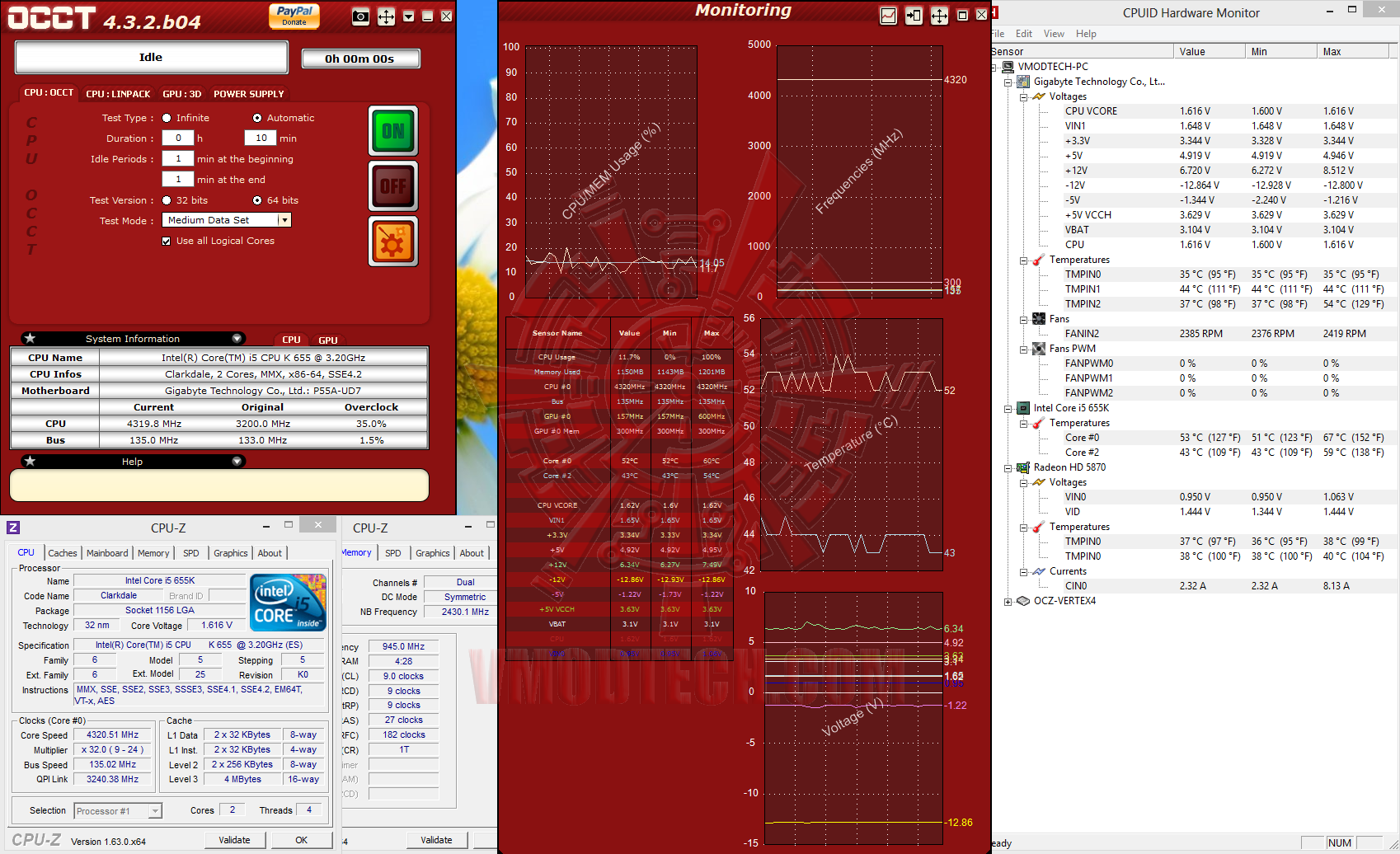Screen dimensions: 1400x854
Task: Click the VMODTECH-PC computer icon
Action: click(x=1008, y=67)
